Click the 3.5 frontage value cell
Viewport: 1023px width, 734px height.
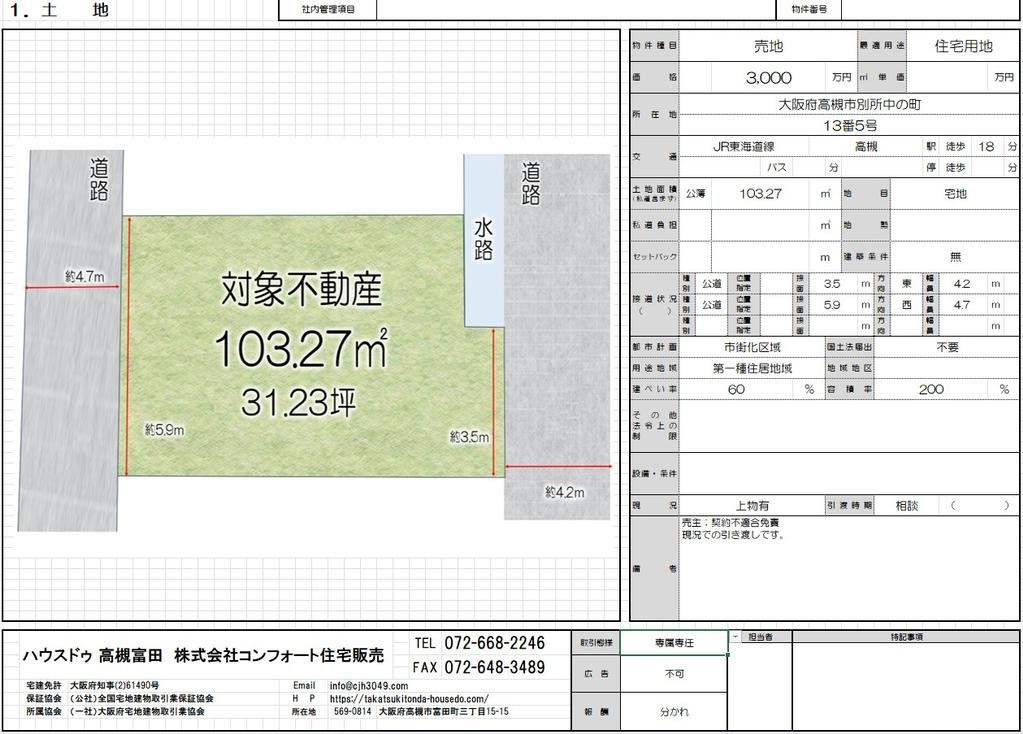(831, 284)
